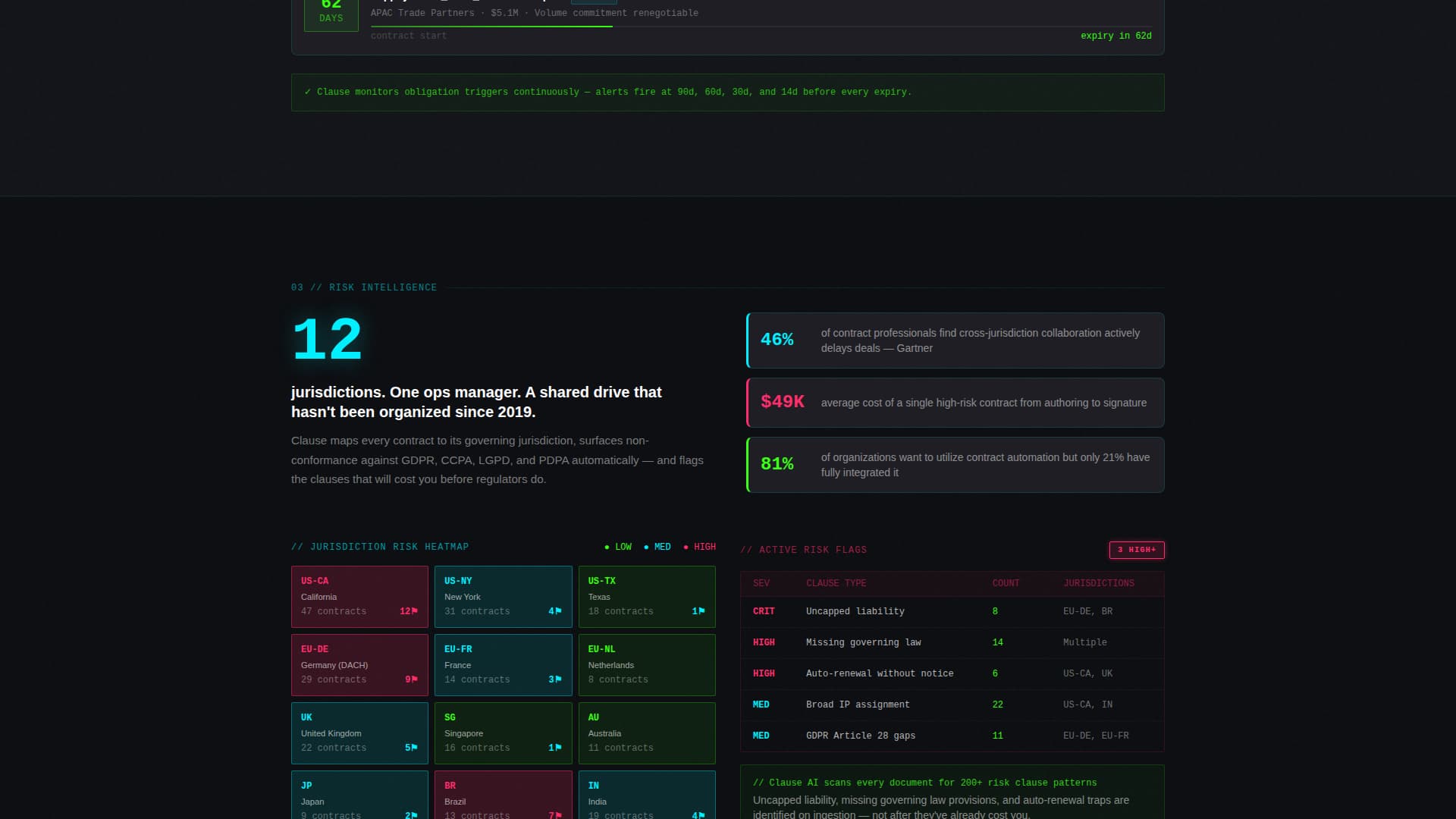Select the AU Australia jurisdiction tile
1456x819 pixels.
click(647, 733)
